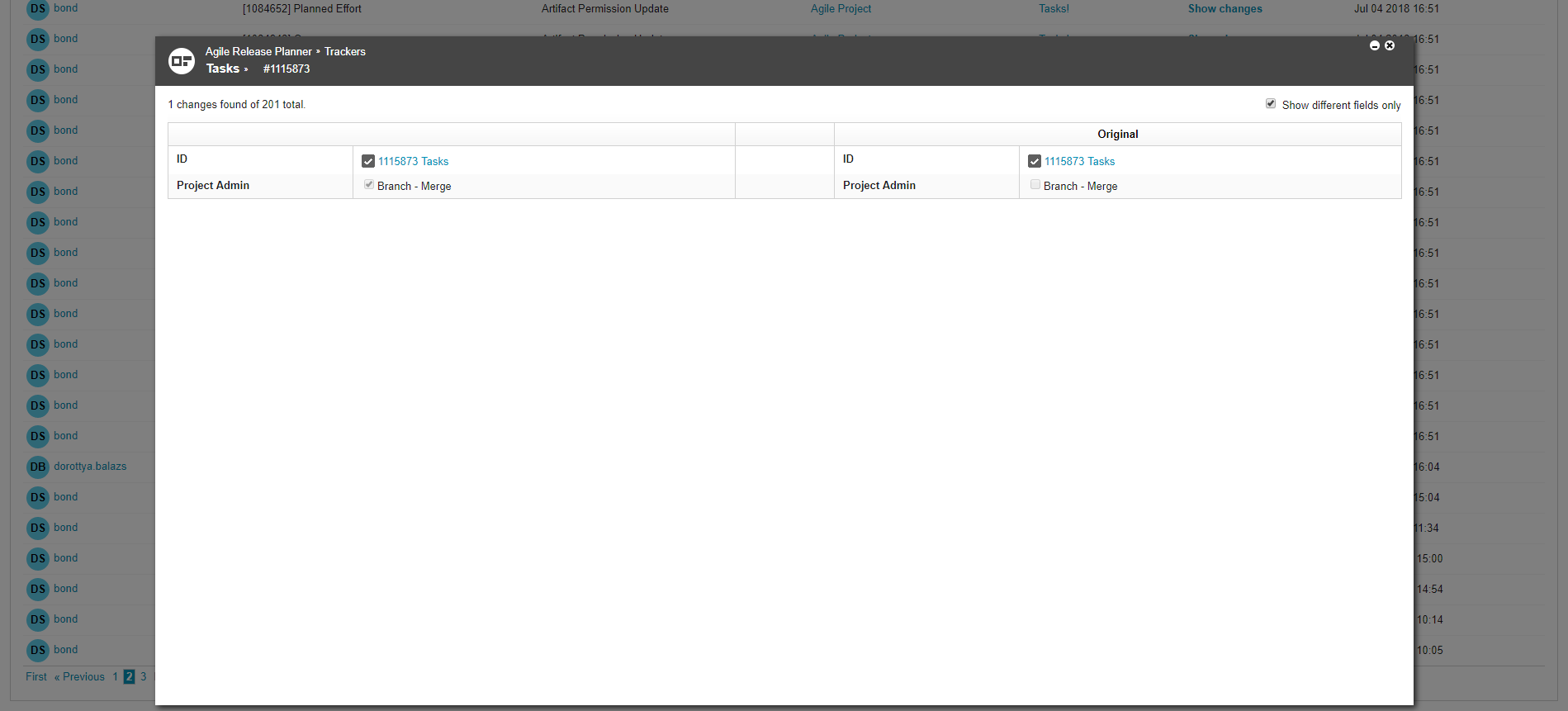The width and height of the screenshot is (1568, 711).
Task: Open Tasks! link in background table
Action: [1054, 8]
